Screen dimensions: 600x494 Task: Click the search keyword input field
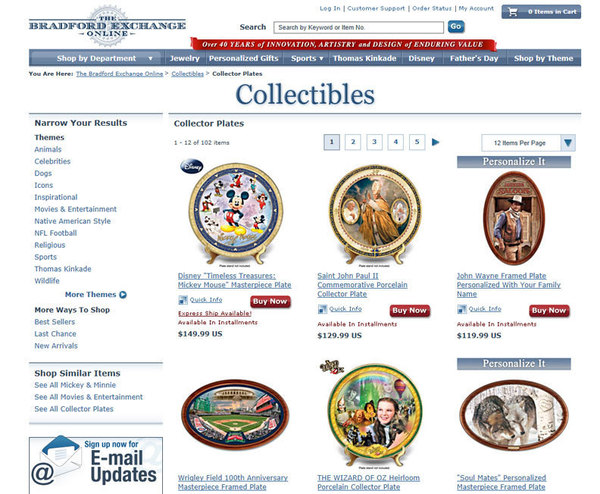[359, 28]
